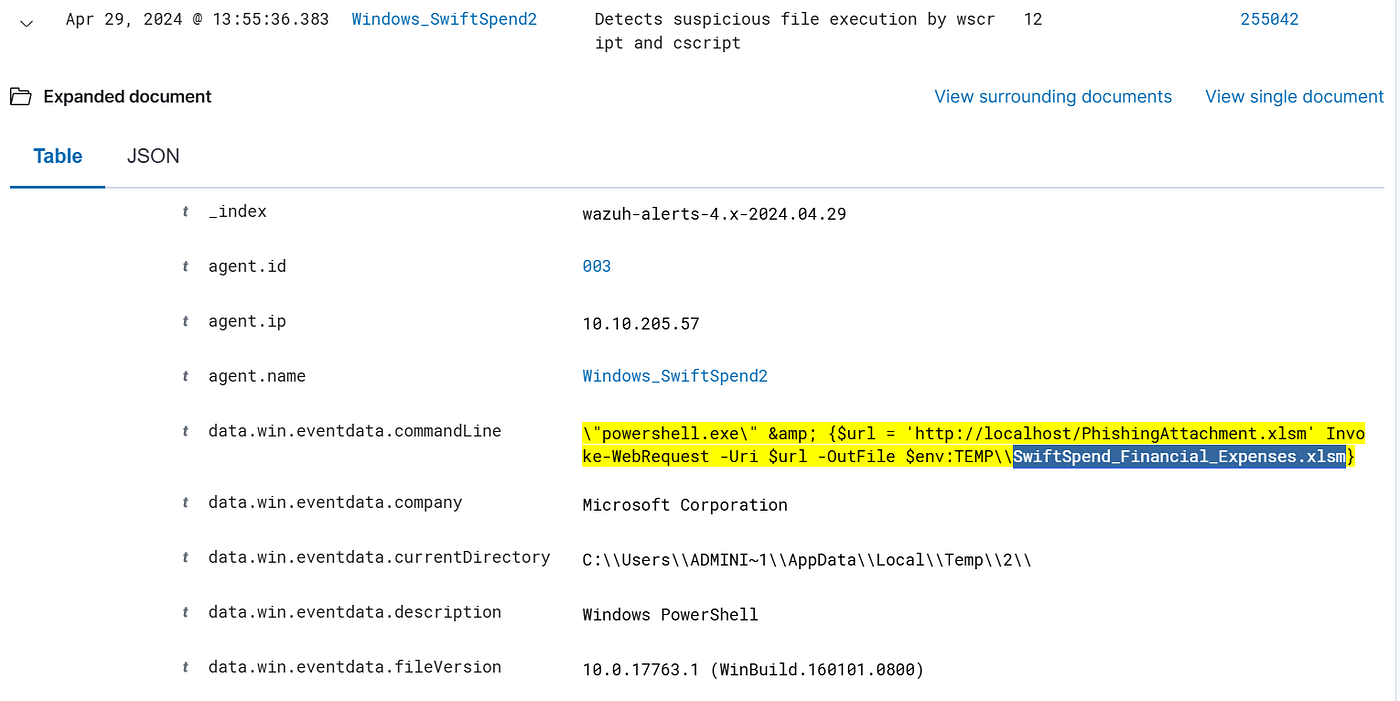Click the Expanded document folder icon
1400x701 pixels.
tap(20, 97)
